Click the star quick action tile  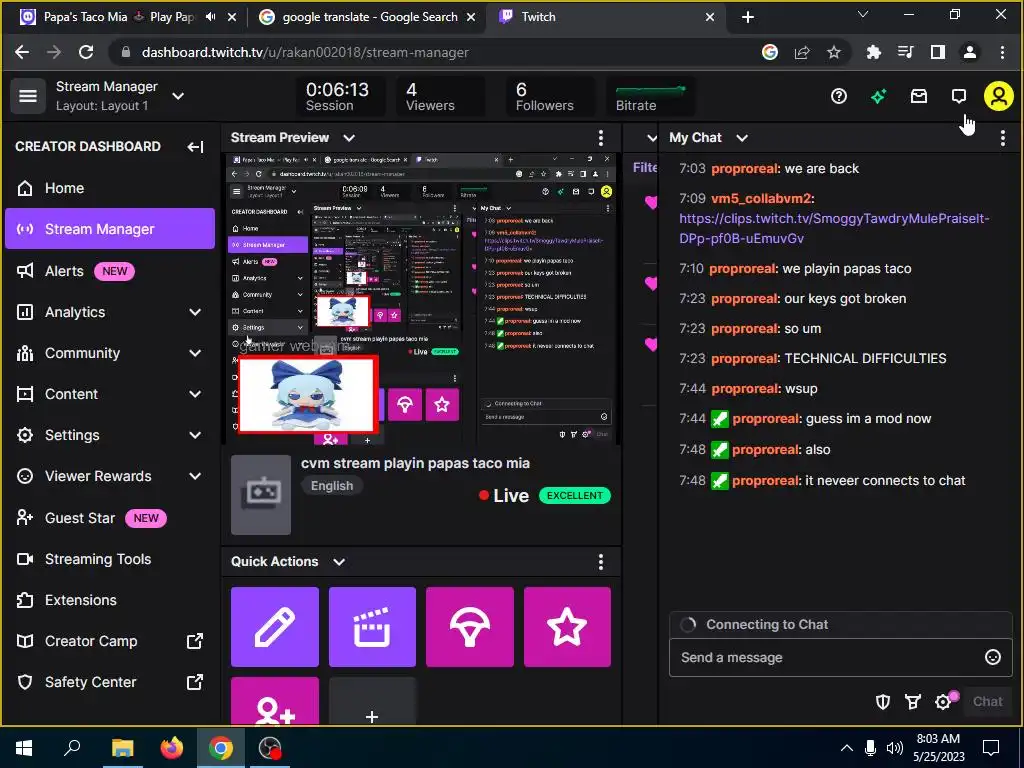(x=567, y=626)
